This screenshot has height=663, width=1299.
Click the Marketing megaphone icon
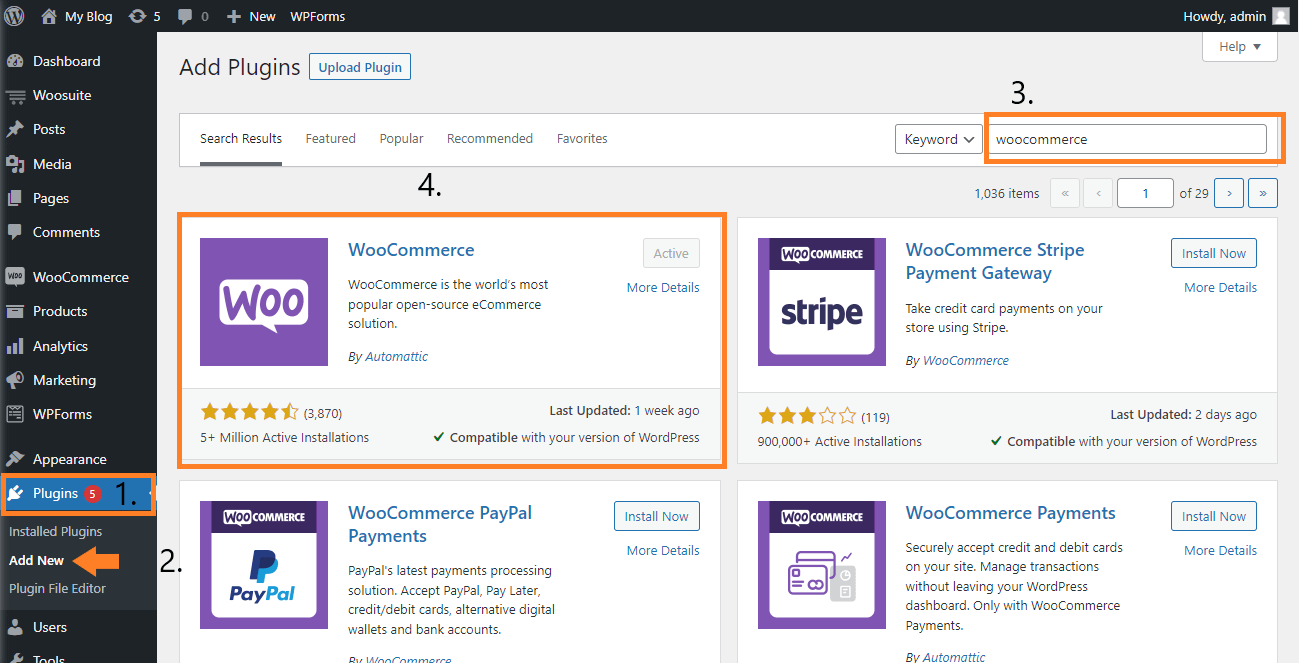coord(15,380)
